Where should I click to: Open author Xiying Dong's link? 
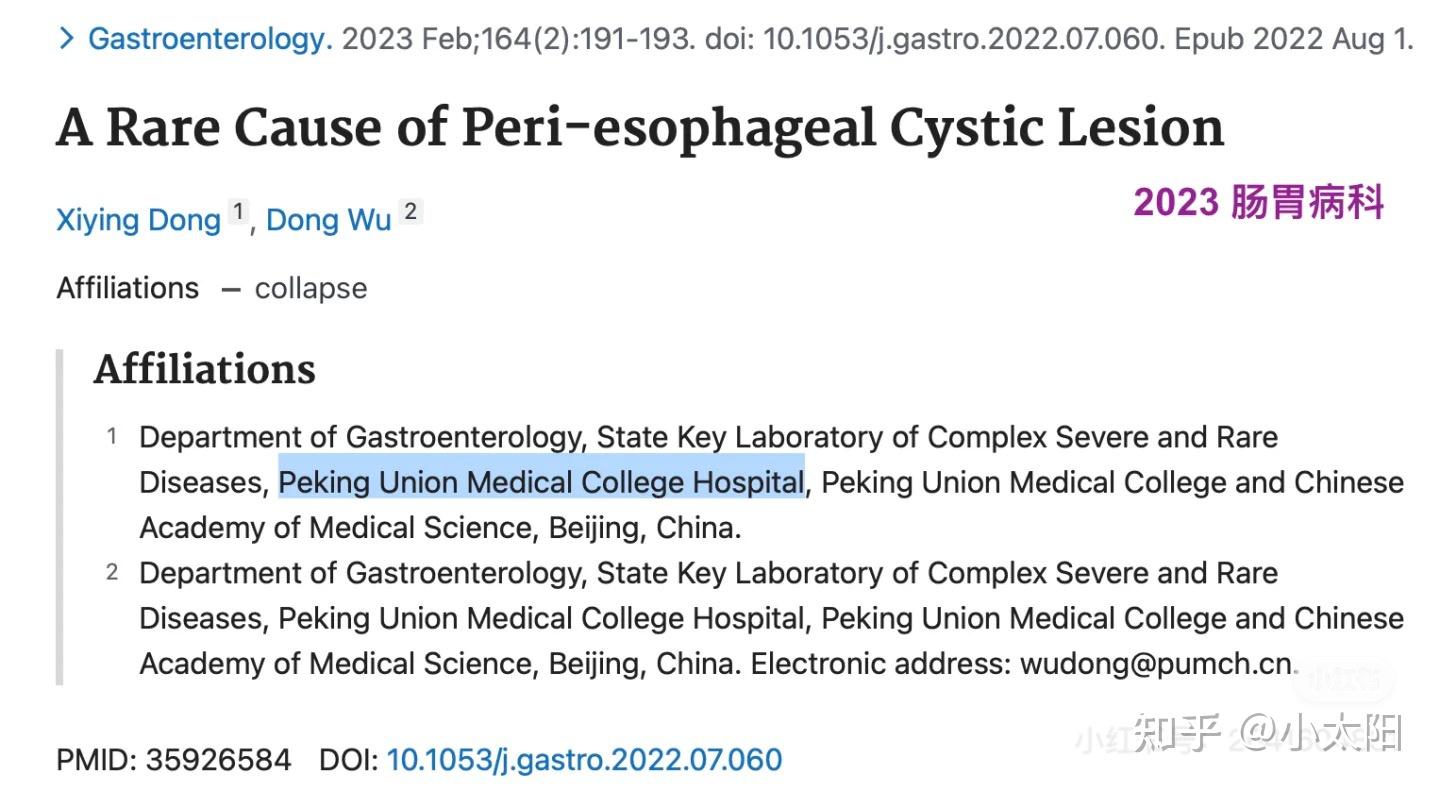click(138, 220)
